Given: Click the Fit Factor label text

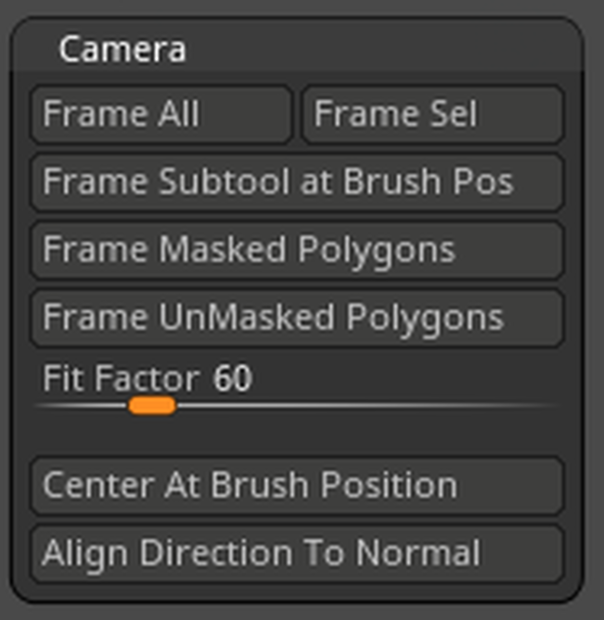Looking at the screenshot, I should point(121,378).
